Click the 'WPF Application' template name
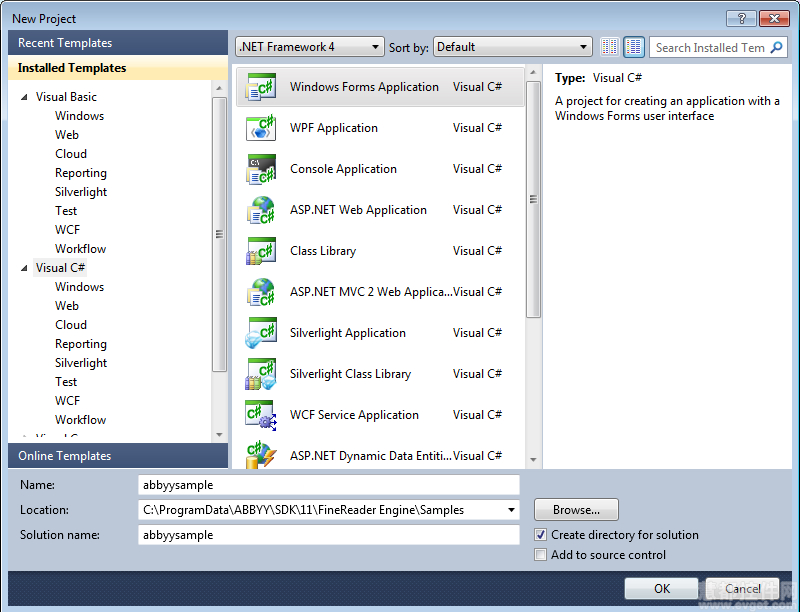800x612 pixels. [334, 128]
